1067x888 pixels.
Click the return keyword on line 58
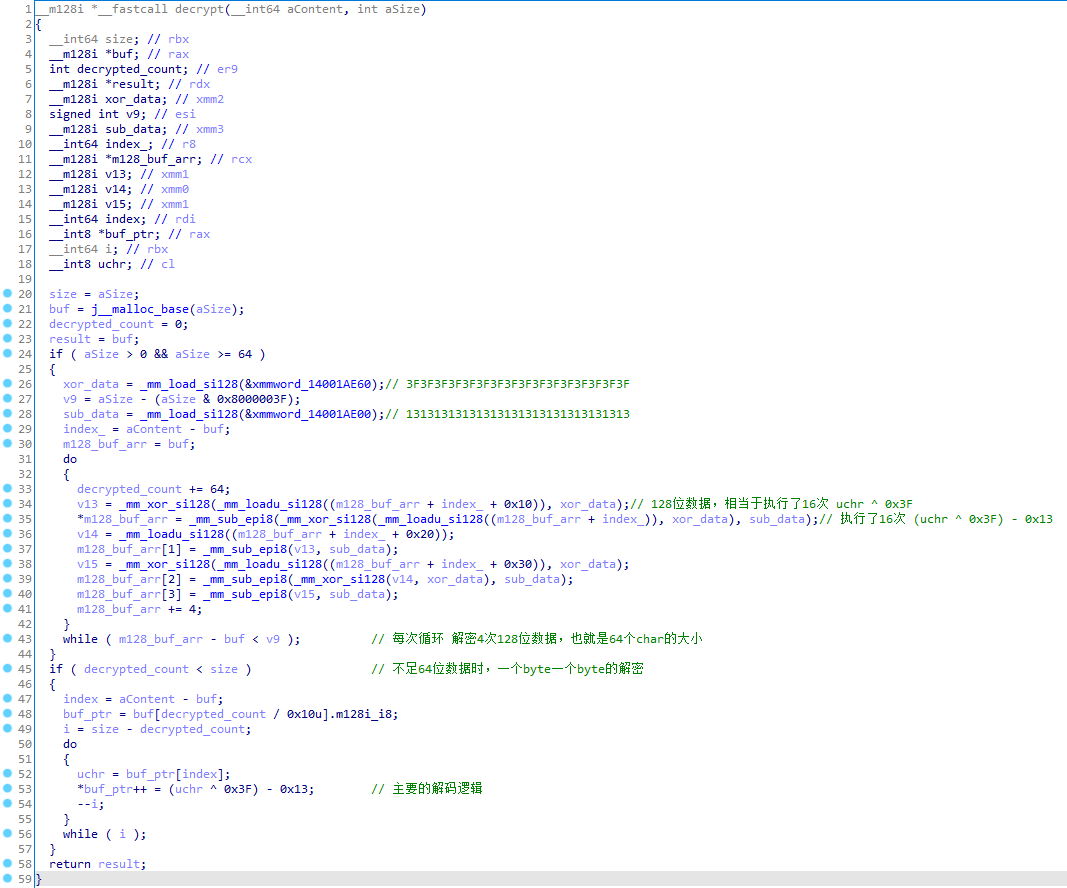(70, 864)
